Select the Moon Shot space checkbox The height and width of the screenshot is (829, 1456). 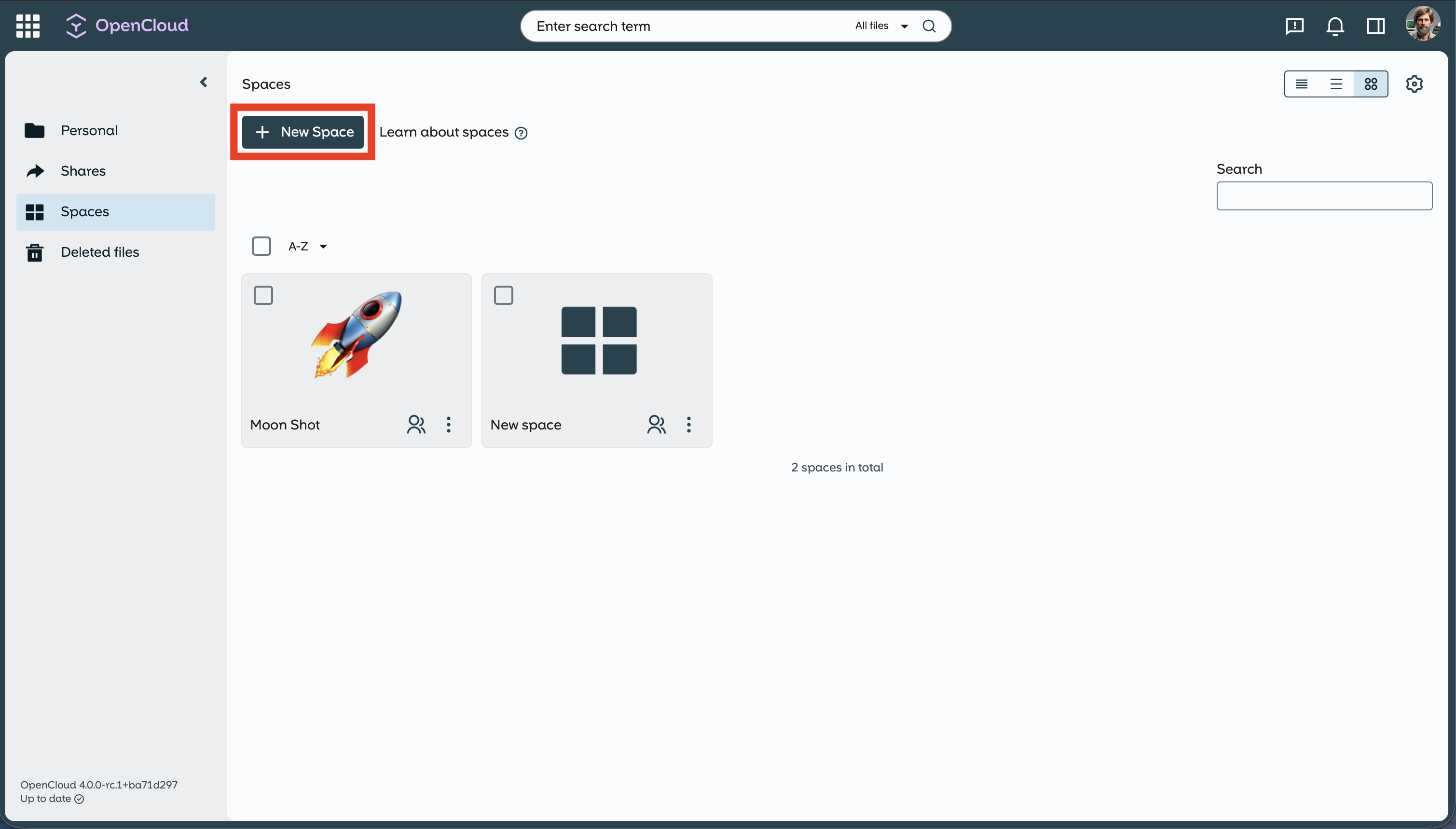point(263,295)
